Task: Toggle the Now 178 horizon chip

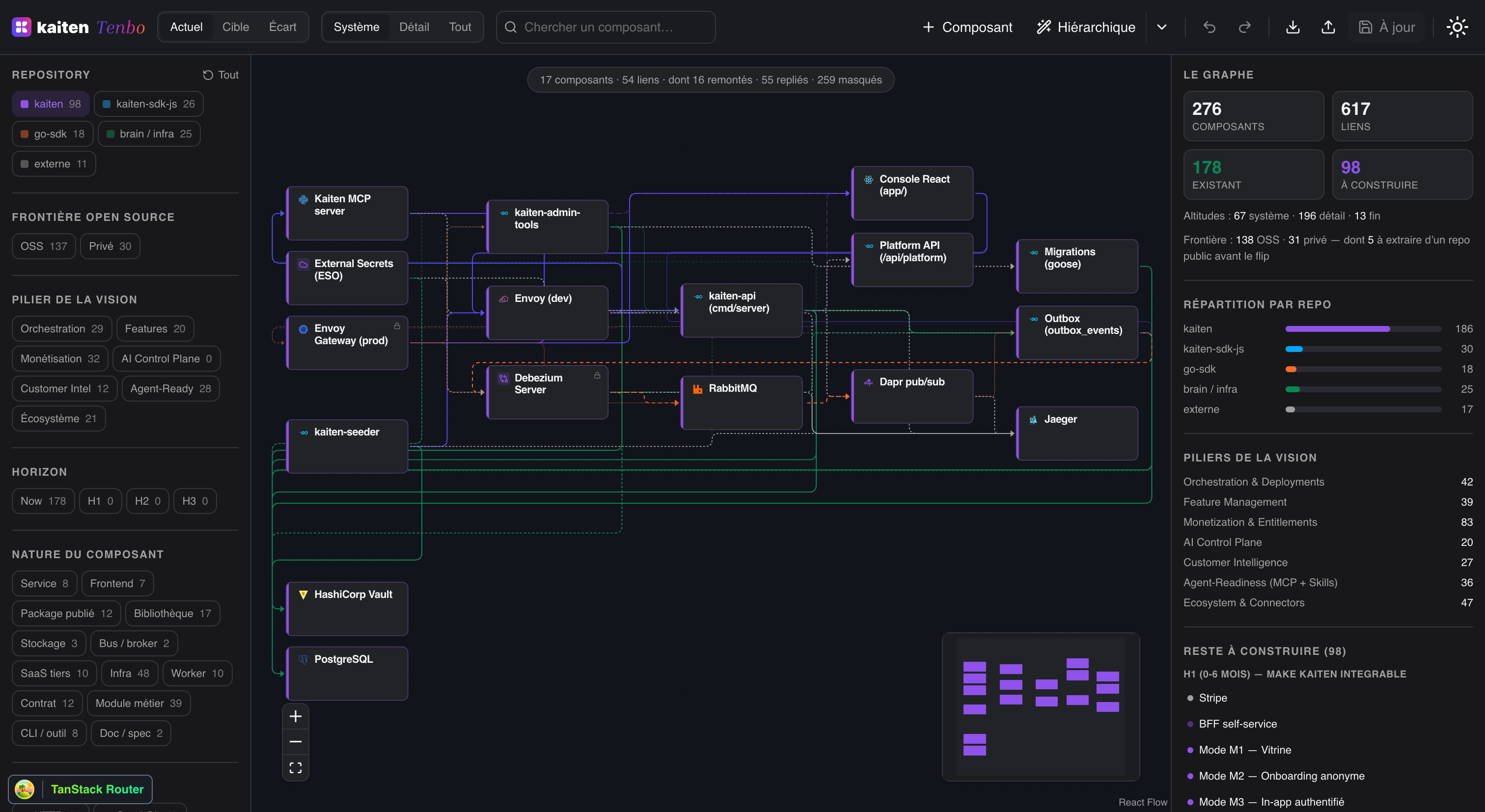Action: tap(43, 501)
